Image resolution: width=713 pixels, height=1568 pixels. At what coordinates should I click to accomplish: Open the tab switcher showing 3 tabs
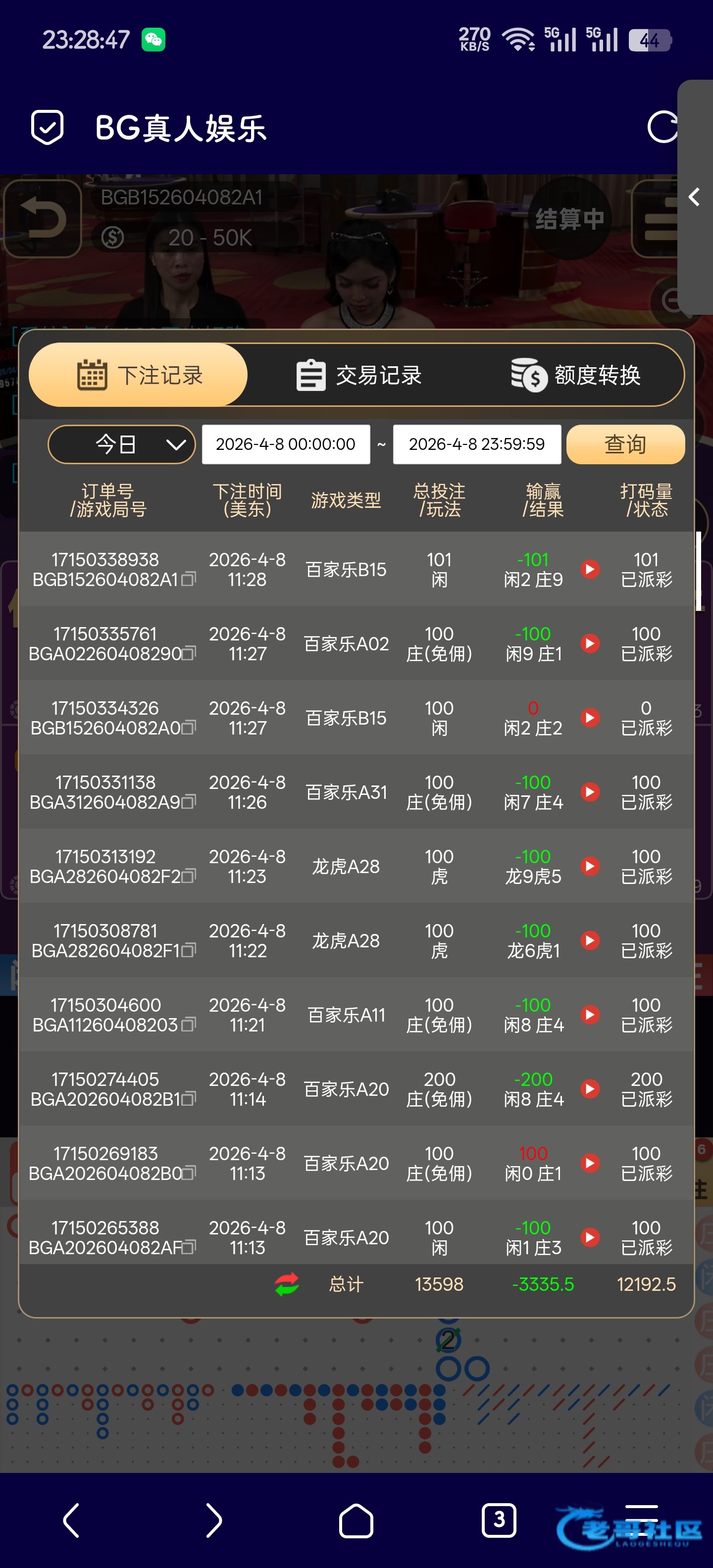tap(499, 1520)
